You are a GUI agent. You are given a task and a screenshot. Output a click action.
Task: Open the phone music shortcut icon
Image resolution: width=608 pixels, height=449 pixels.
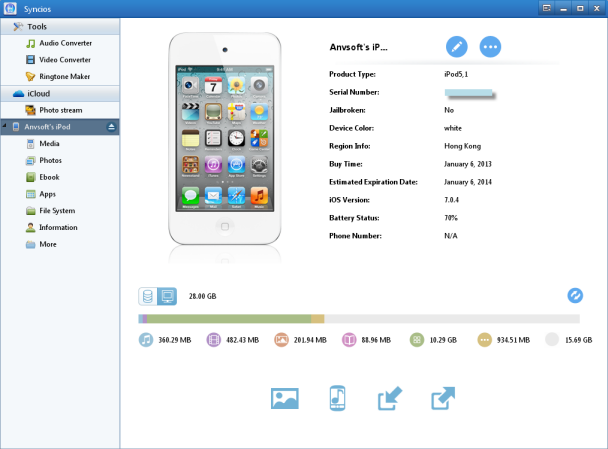point(337,398)
